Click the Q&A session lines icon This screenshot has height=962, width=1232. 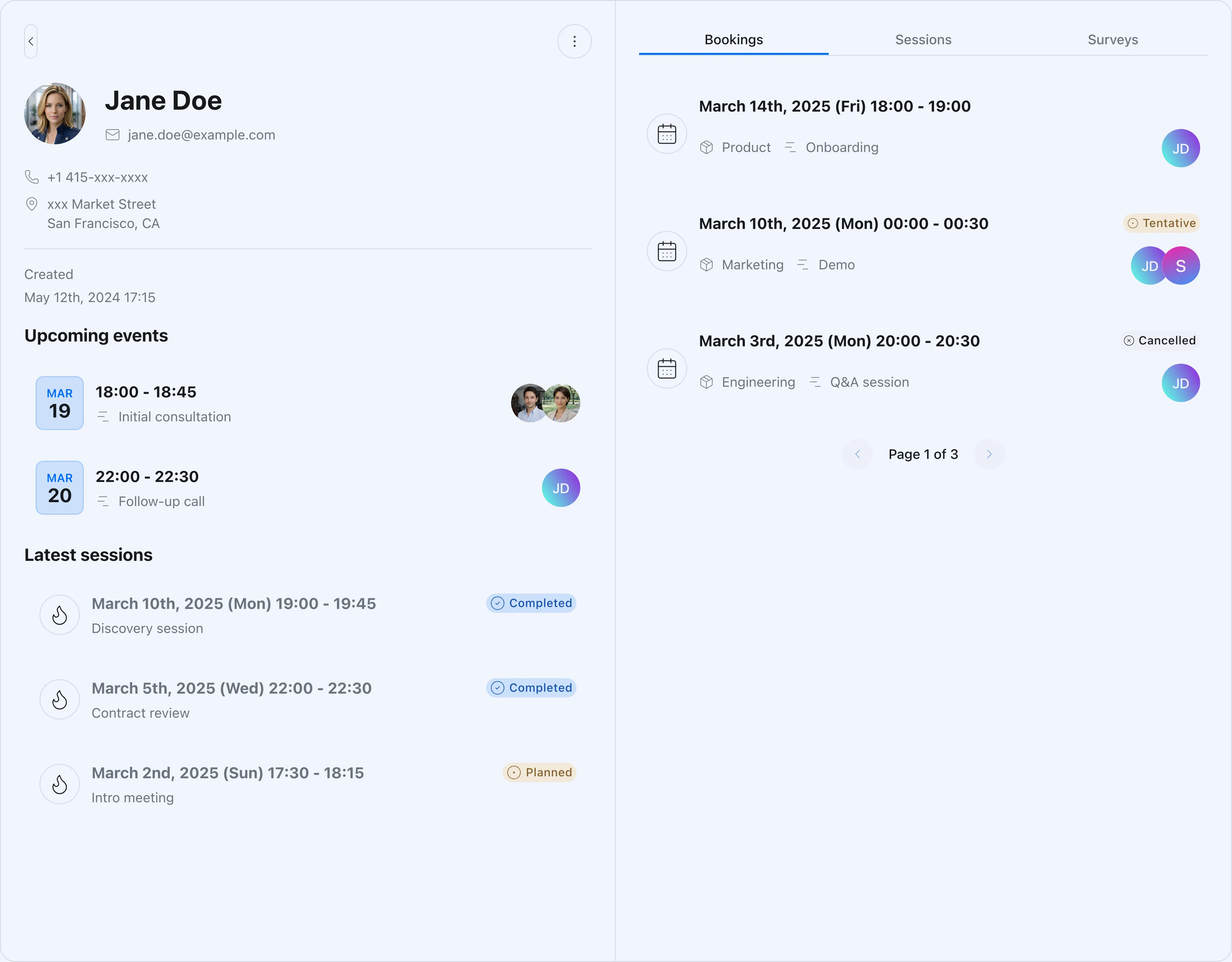pyautogui.click(x=815, y=382)
